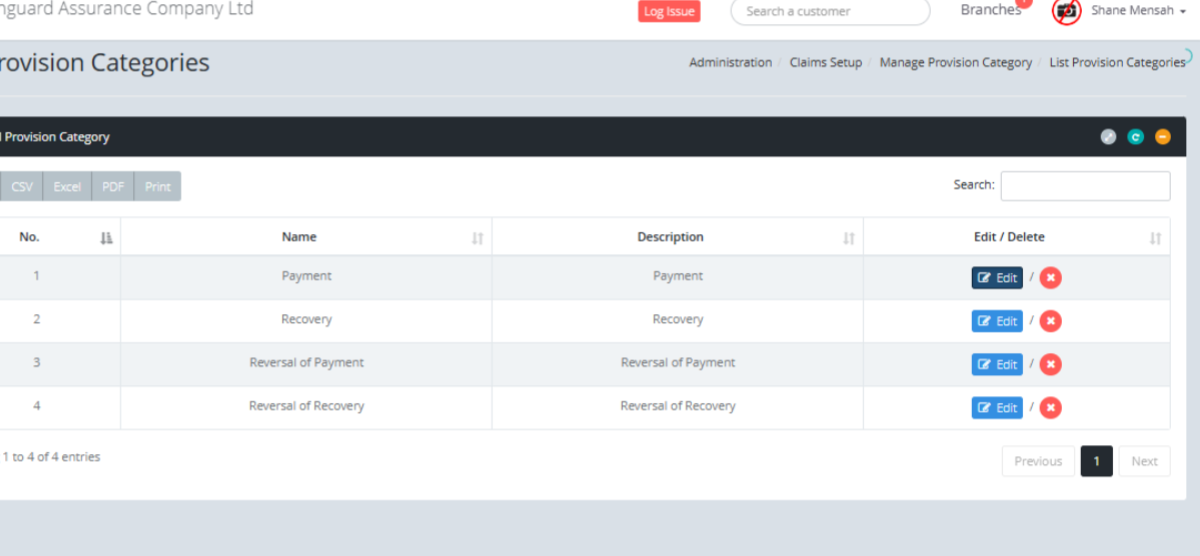The width and height of the screenshot is (1200, 556).
Task: Sort table by No. column
Action: (60, 237)
